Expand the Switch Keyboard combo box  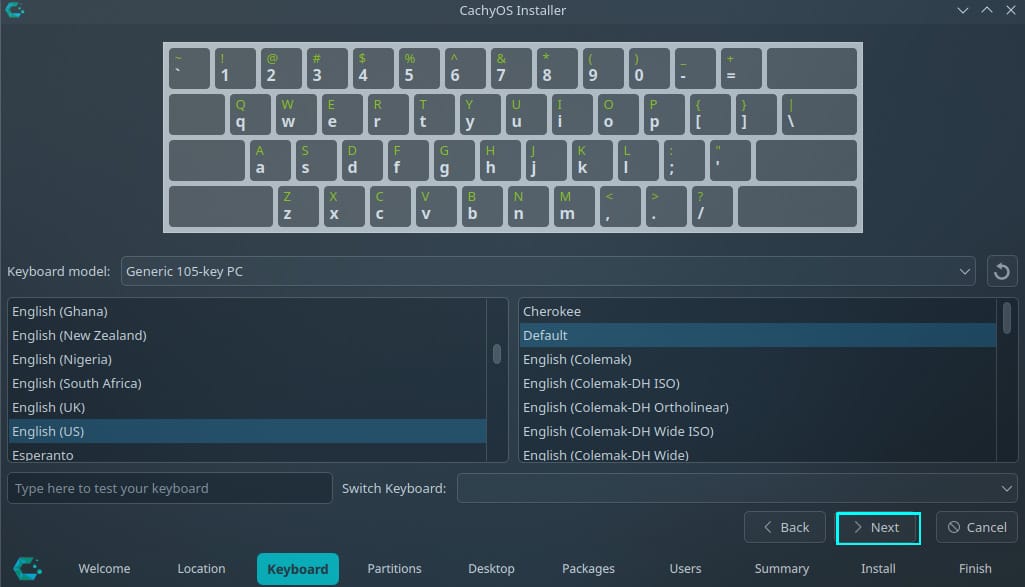tap(737, 488)
